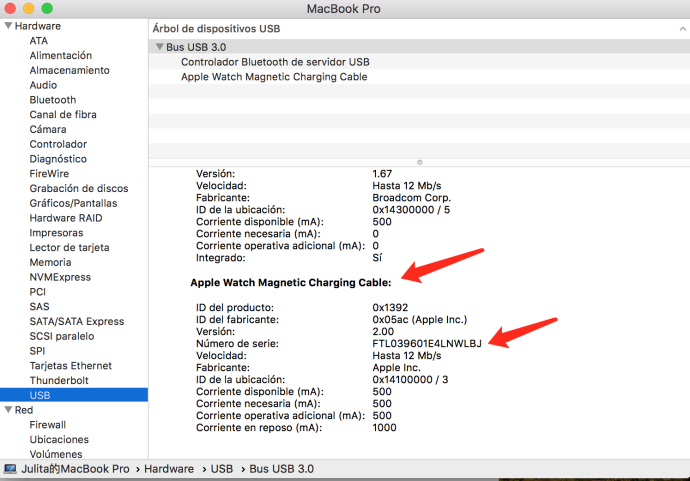This screenshot has width=690, height=481.
Task: Select PCI in the sidebar
Action: 37,292
